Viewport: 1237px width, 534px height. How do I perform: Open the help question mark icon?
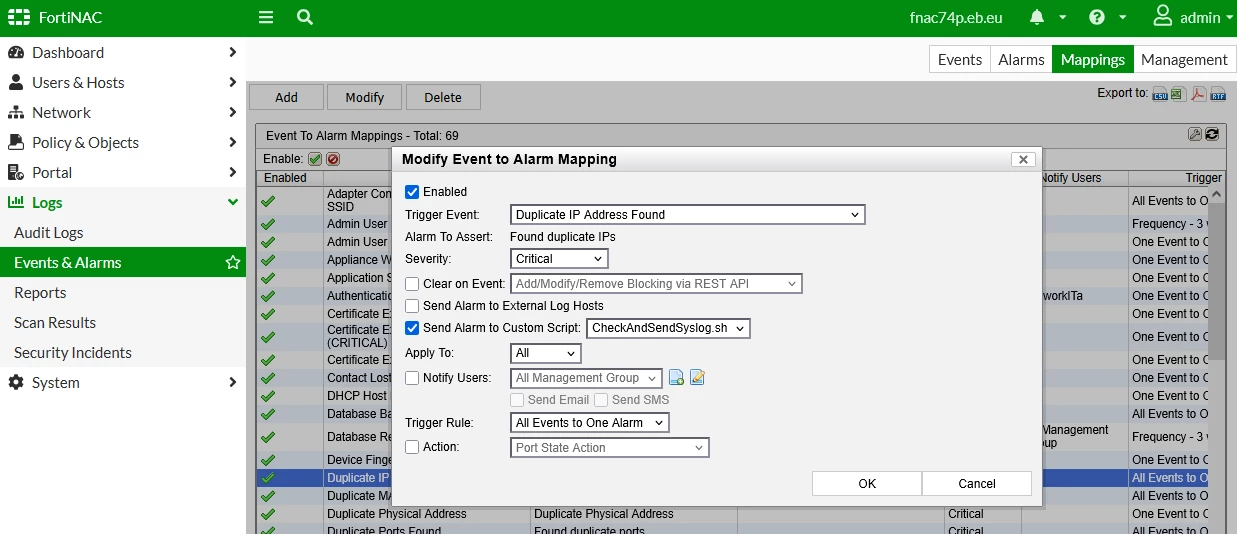coord(1097,17)
